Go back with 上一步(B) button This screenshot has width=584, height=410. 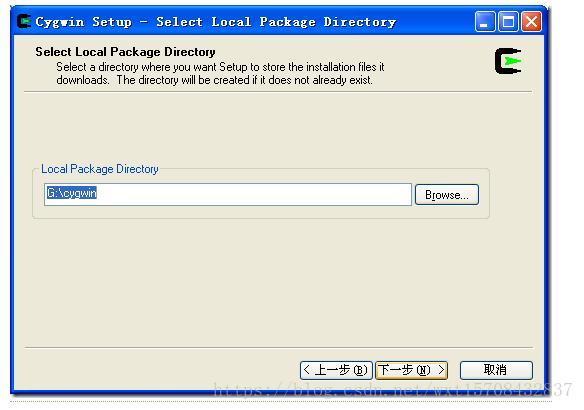click(336, 370)
